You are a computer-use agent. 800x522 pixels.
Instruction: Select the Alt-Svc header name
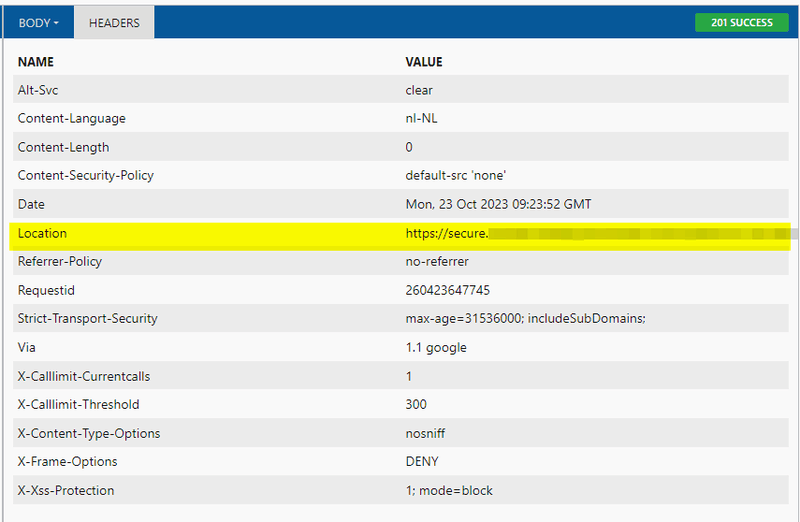click(x=38, y=90)
